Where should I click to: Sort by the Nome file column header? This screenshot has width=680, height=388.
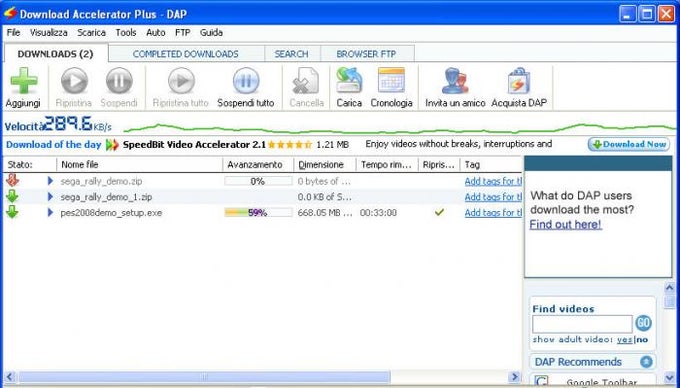140,165
